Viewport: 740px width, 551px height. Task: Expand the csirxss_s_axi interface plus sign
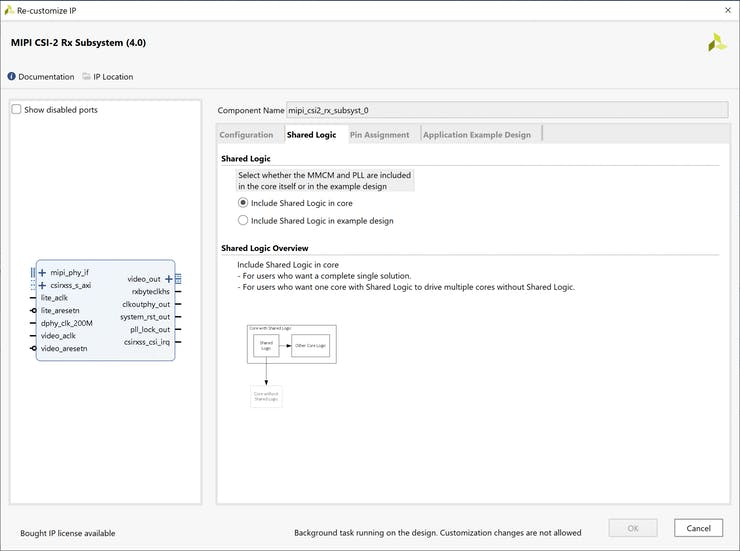tap(42, 285)
